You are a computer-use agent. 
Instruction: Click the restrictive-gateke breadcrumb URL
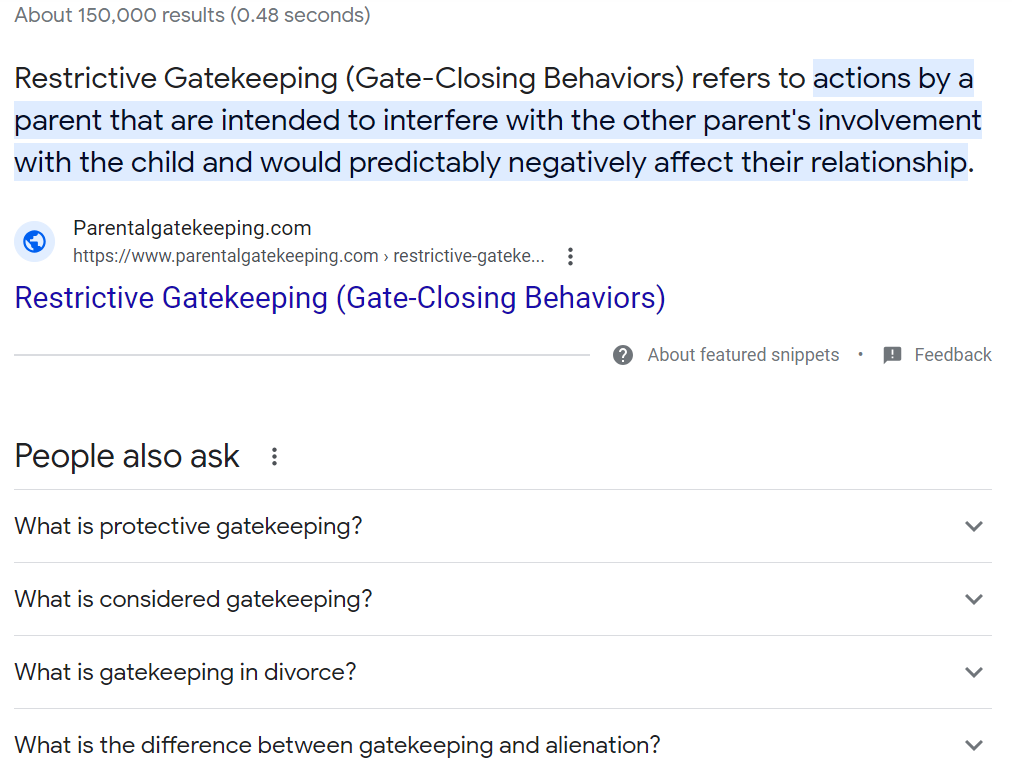click(309, 256)
